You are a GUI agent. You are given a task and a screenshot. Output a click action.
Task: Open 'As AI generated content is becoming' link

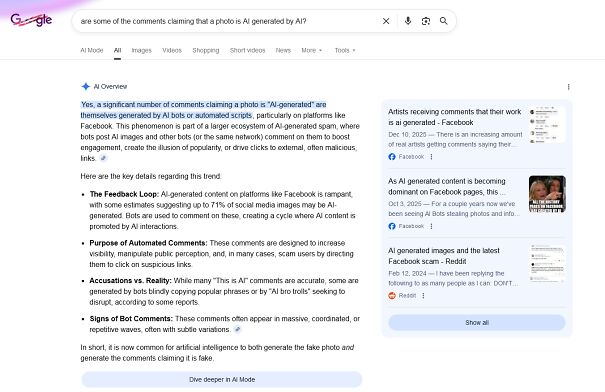coord(447,186)
